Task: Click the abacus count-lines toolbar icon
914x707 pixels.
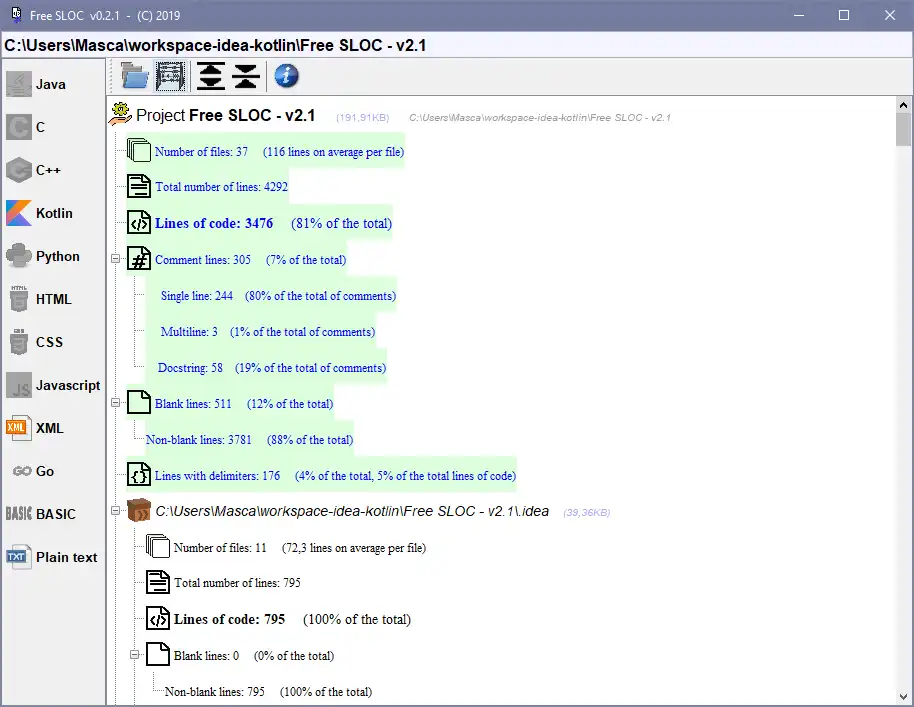Action: 170,76
